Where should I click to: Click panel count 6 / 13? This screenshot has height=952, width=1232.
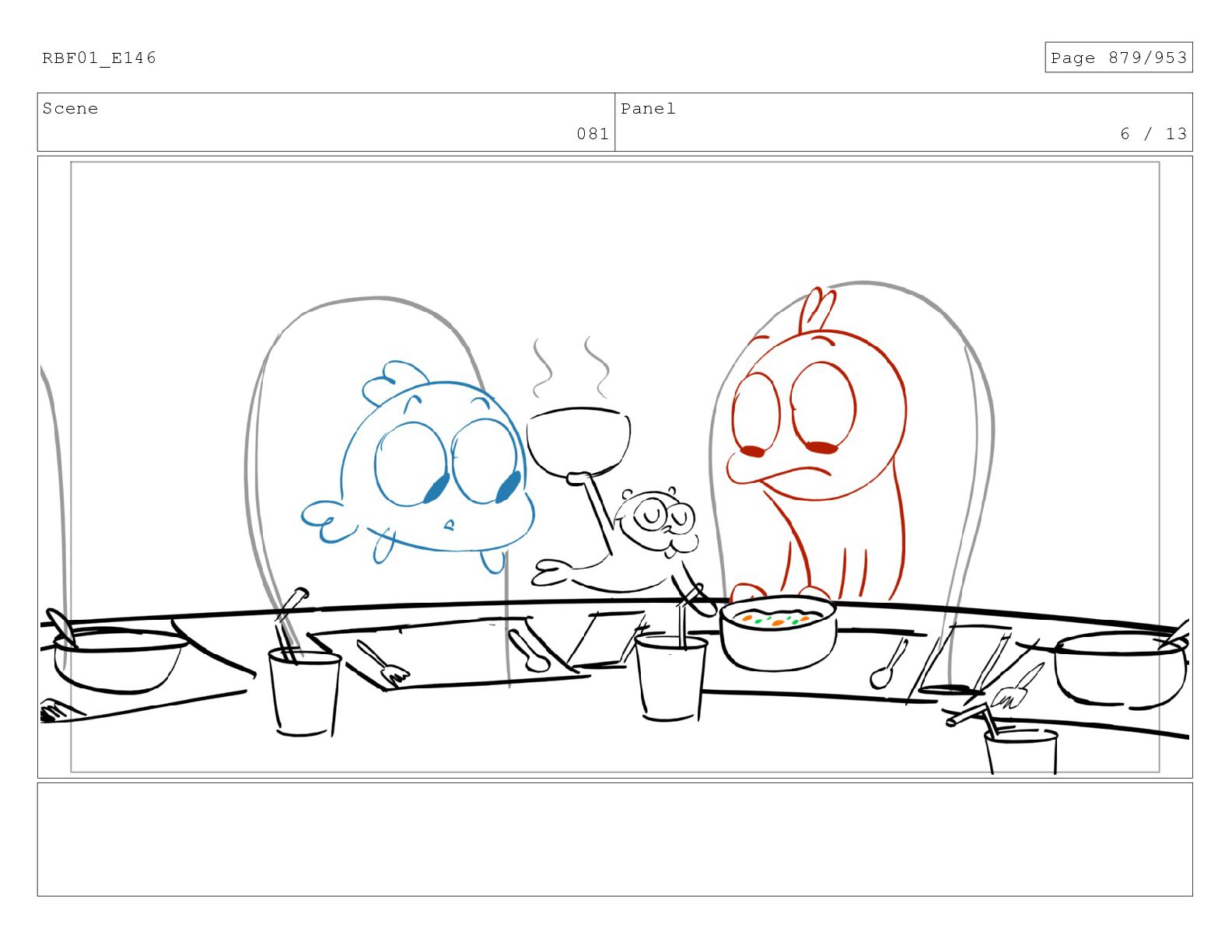click(x=1153, y=134)
